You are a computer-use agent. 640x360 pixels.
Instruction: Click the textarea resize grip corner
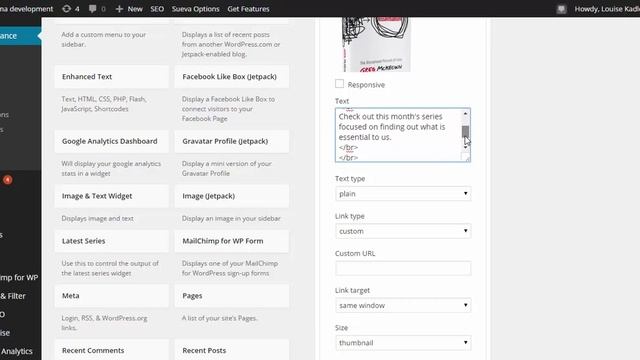click(x=466, y=158)
